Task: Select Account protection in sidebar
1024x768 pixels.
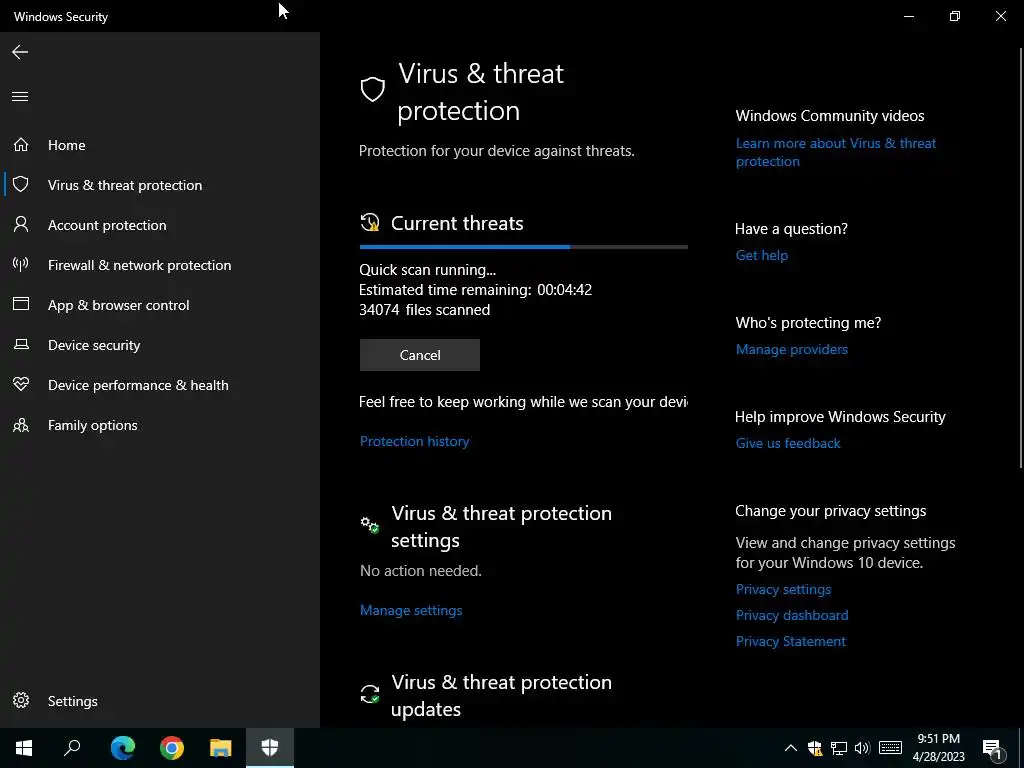Action: click(107, 225)
